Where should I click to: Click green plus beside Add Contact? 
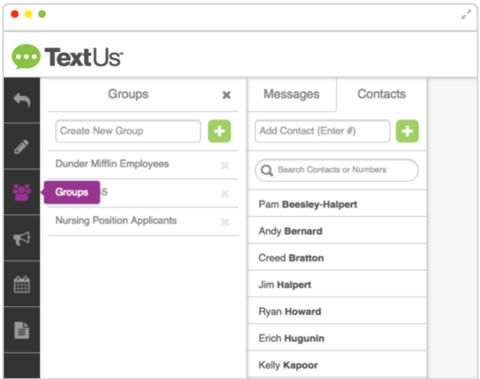(407, 131)
